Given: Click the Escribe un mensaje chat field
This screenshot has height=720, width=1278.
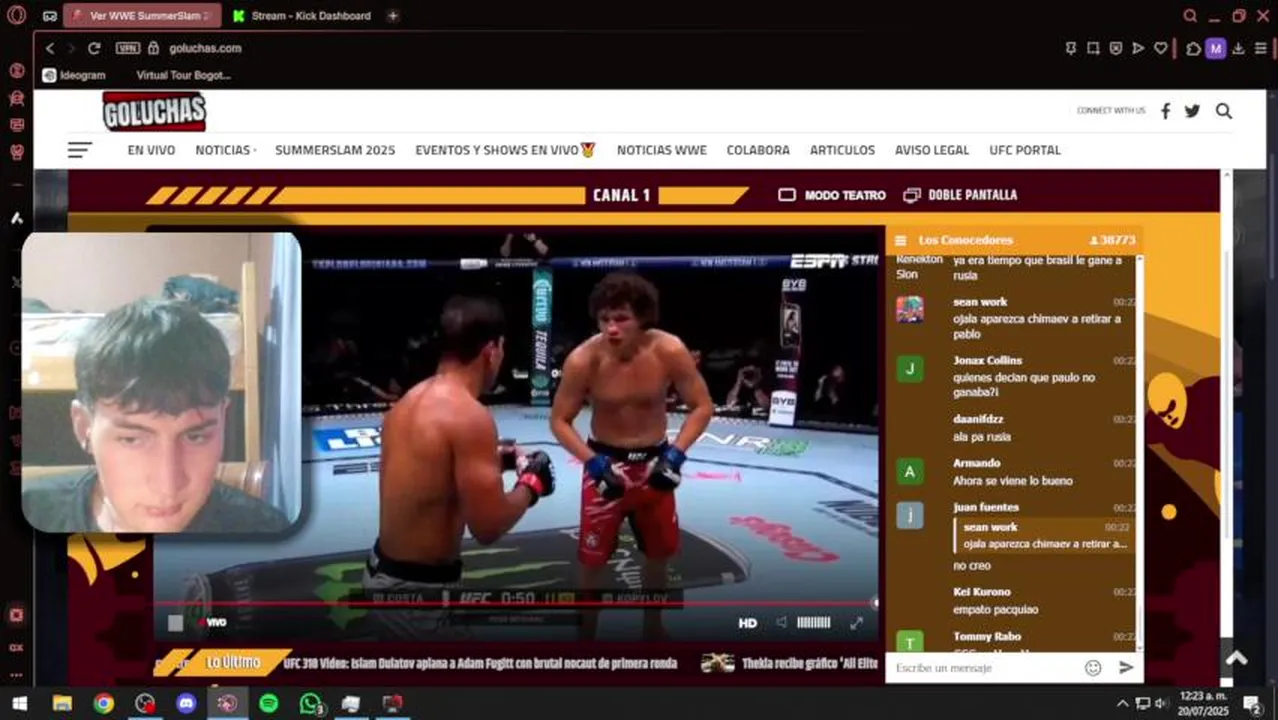Looking at the screenshot, I should tap(985, 668).
